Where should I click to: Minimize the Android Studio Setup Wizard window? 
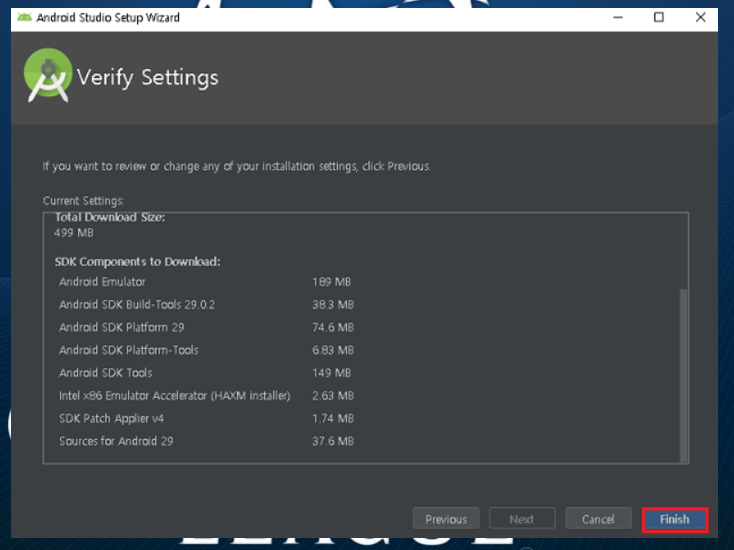[x=618, y=17]
